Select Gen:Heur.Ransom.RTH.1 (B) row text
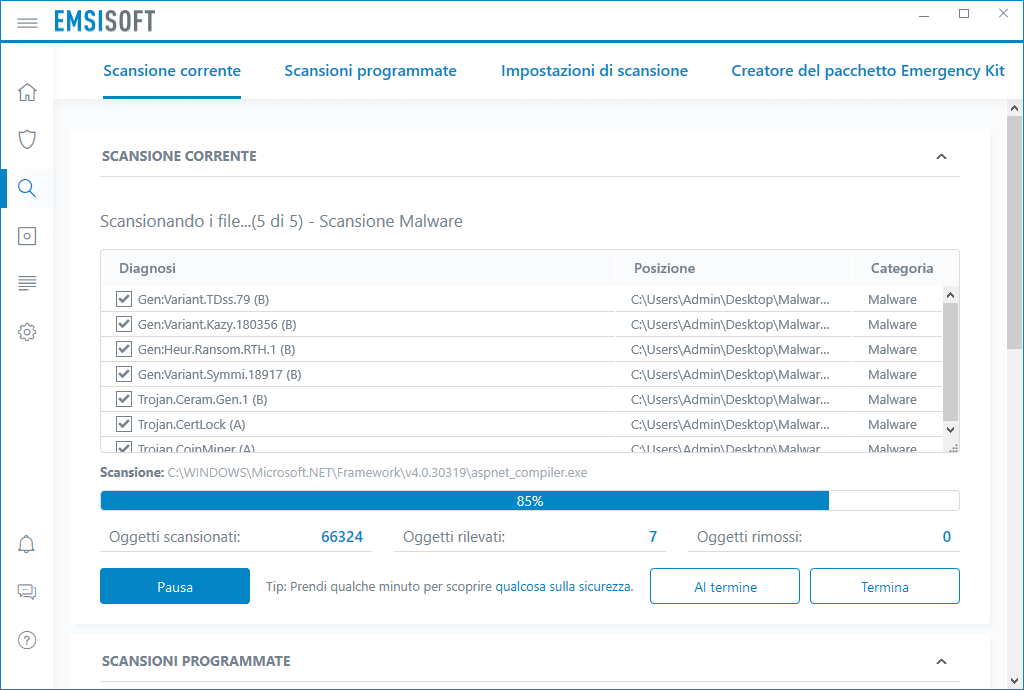This screenshot has height=690, width=1024. tap(216, 349)
